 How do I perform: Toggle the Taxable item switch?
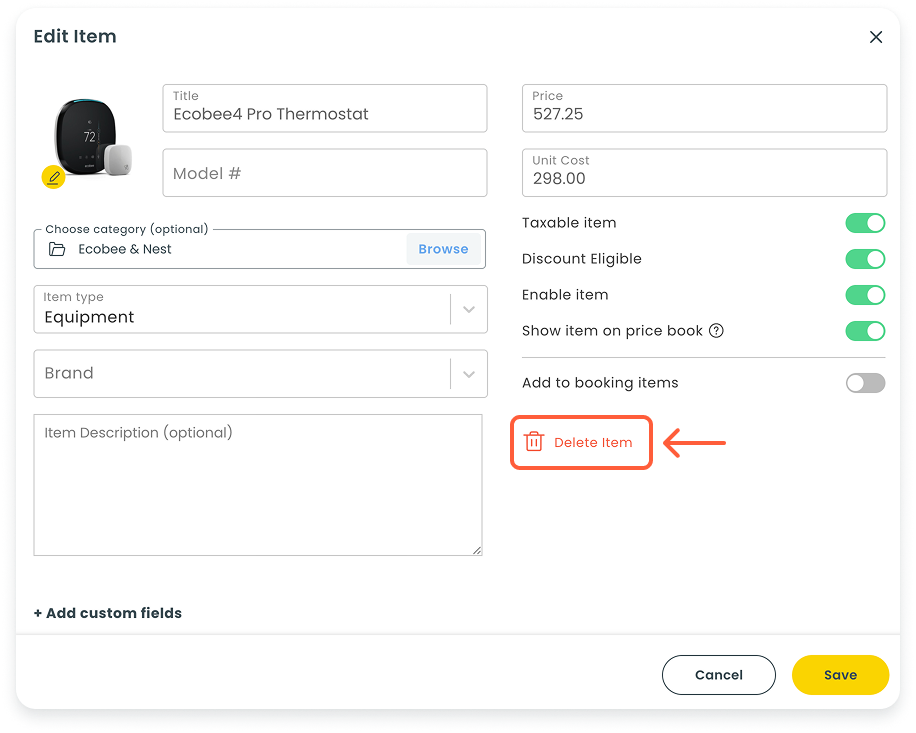[x=865, y=223]
